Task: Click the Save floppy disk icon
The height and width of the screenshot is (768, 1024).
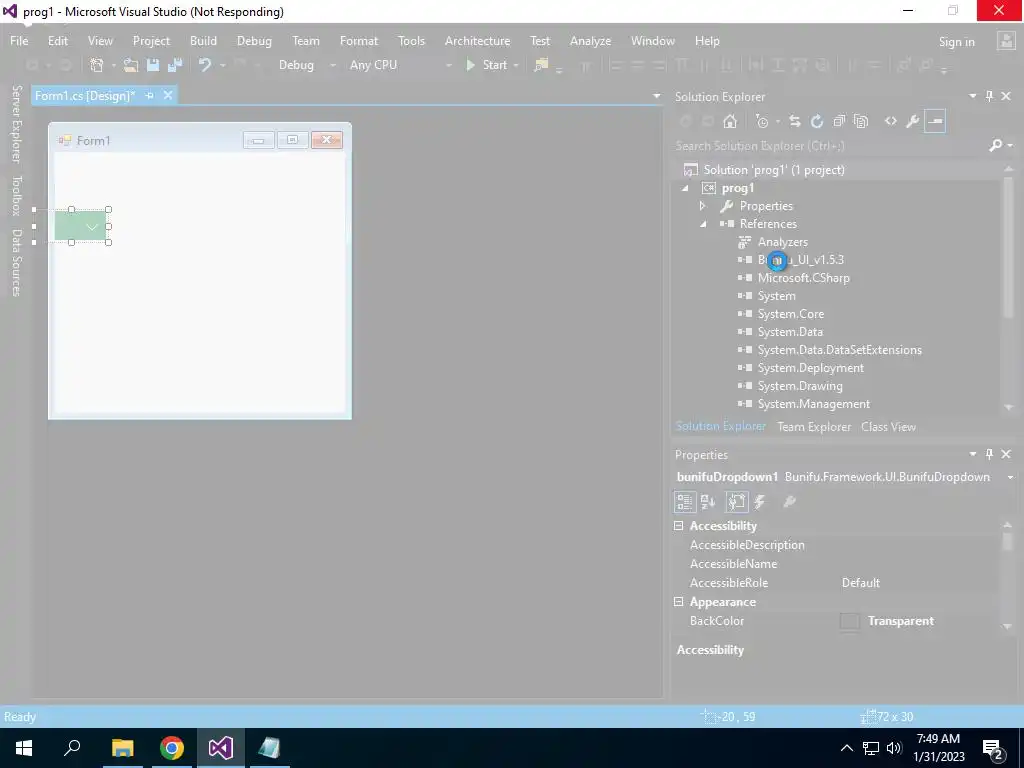Action: click(153, 65)
